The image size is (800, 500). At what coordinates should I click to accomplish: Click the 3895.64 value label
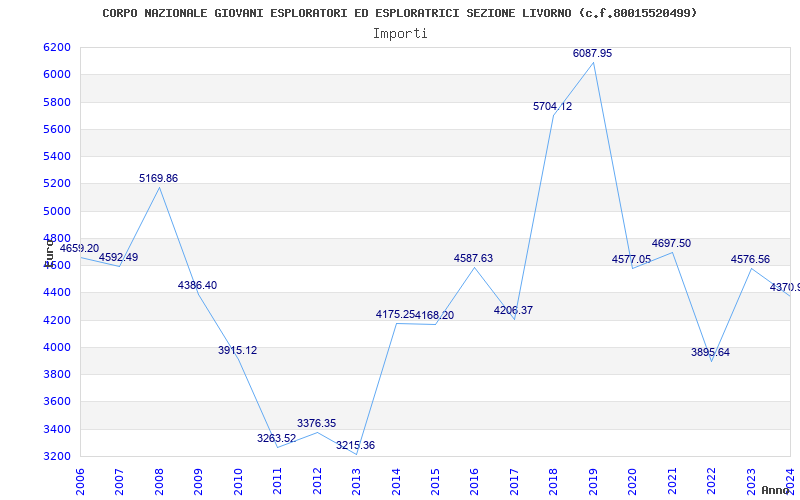(x=710, y=353)
